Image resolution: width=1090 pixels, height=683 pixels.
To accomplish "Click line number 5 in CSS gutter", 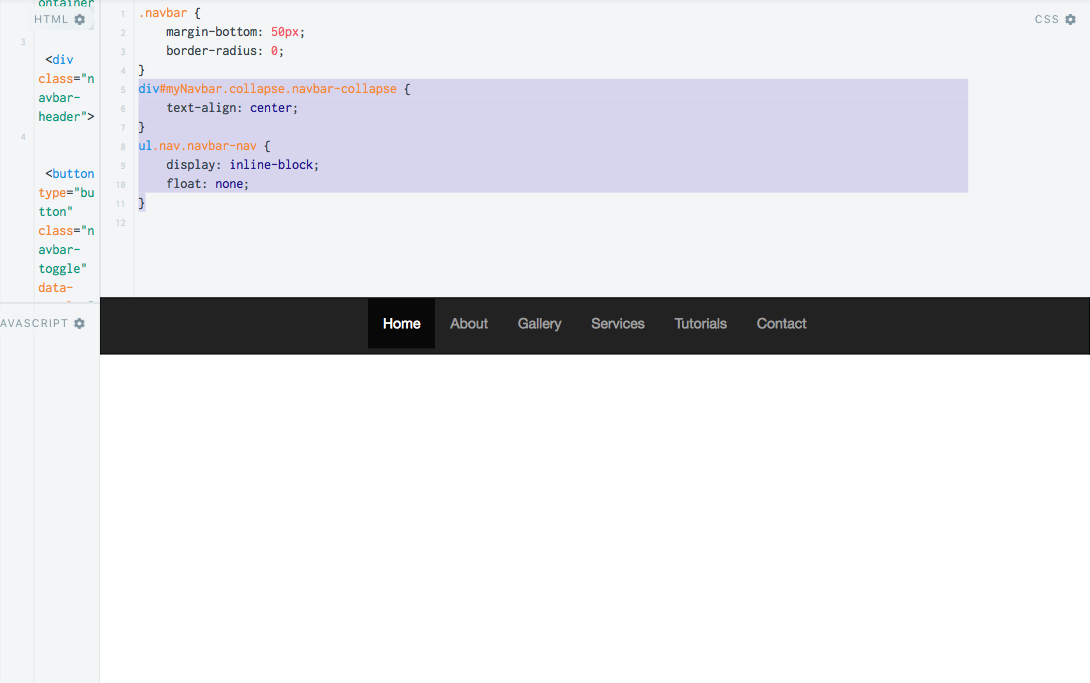I will pyautogui.click(x=123, y=90).
